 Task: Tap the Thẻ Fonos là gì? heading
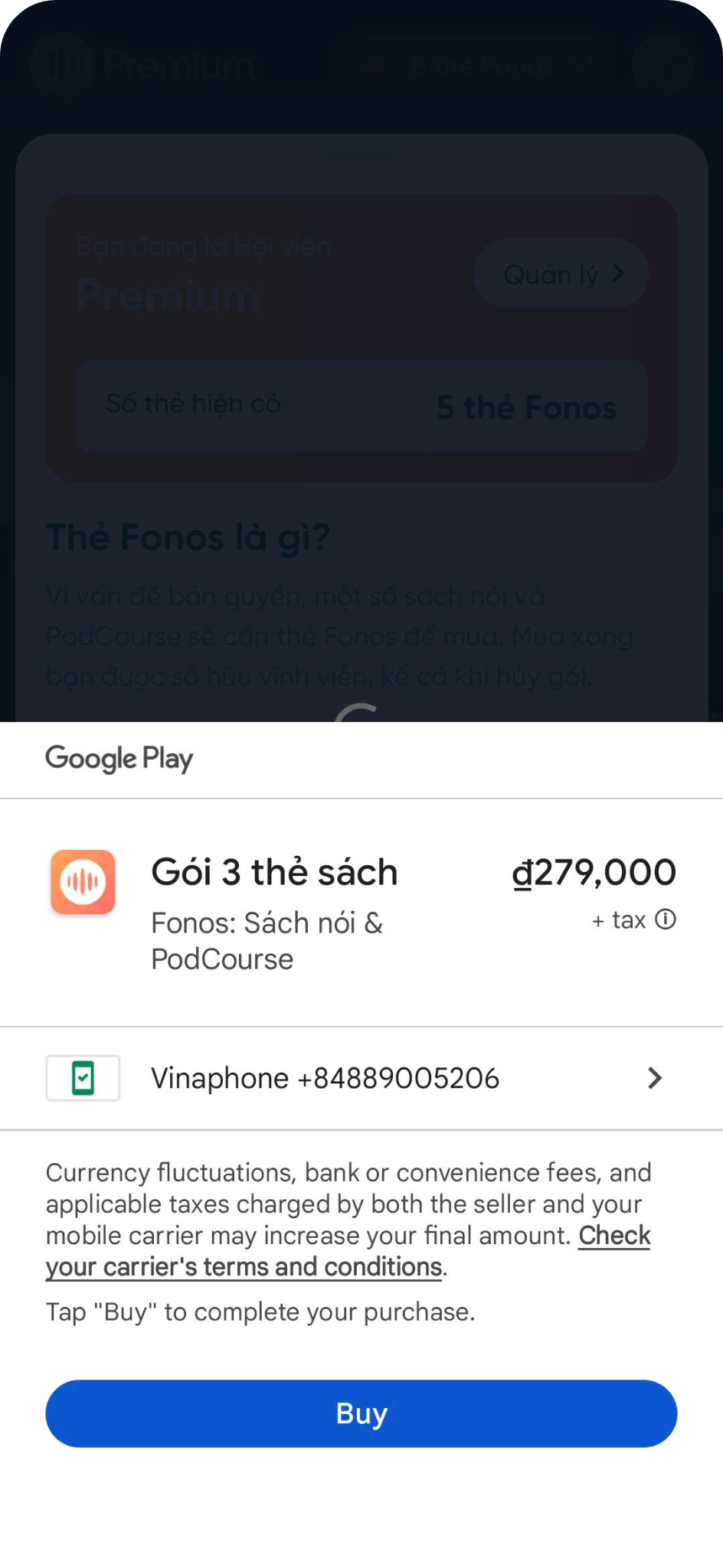(x=188, y=537)
